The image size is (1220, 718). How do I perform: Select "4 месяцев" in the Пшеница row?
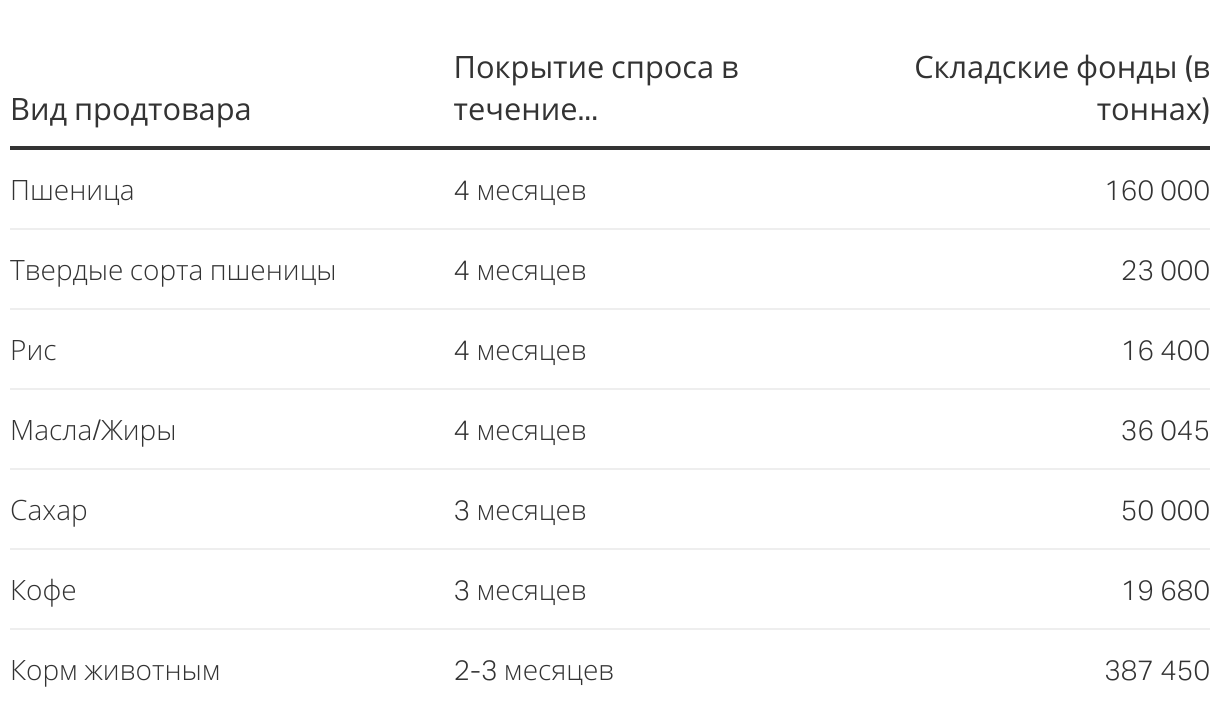519,190
